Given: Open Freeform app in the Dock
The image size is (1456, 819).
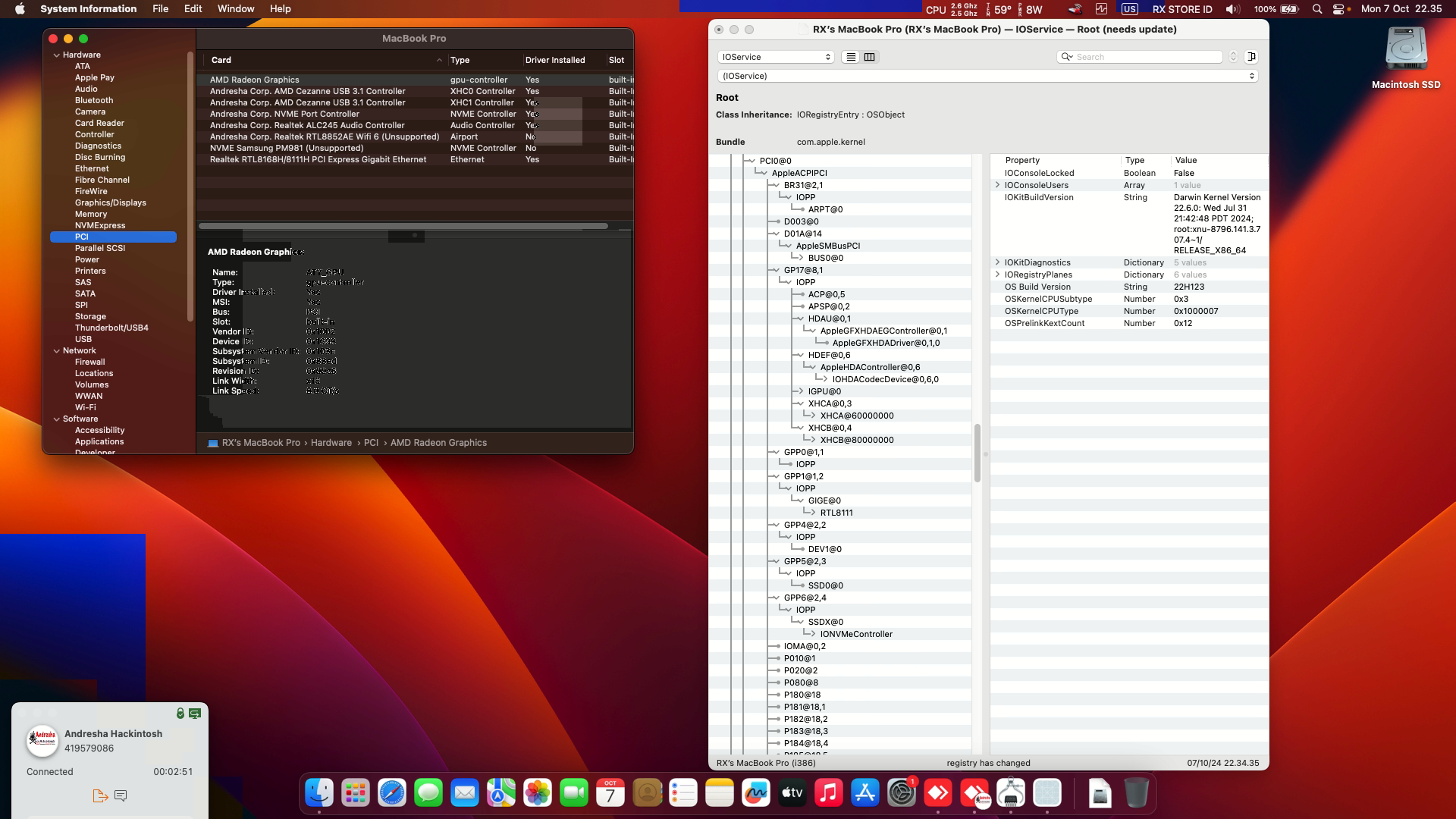Looking at the screenshot, I should (756, 793).
